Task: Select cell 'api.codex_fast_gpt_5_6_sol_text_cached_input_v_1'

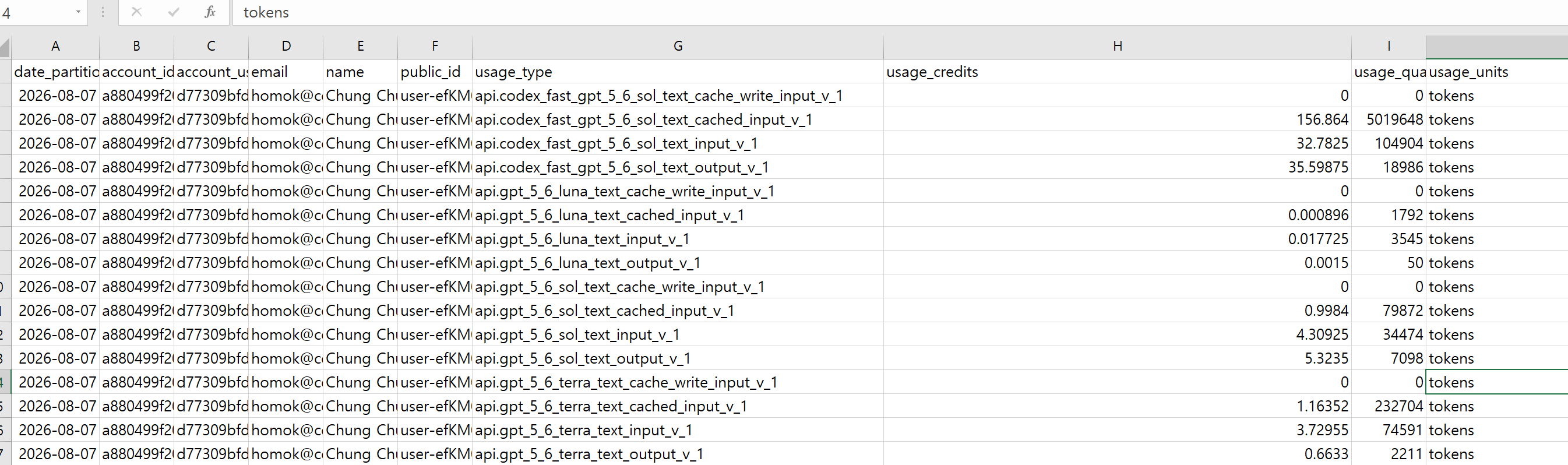Action: click(678, 119)
